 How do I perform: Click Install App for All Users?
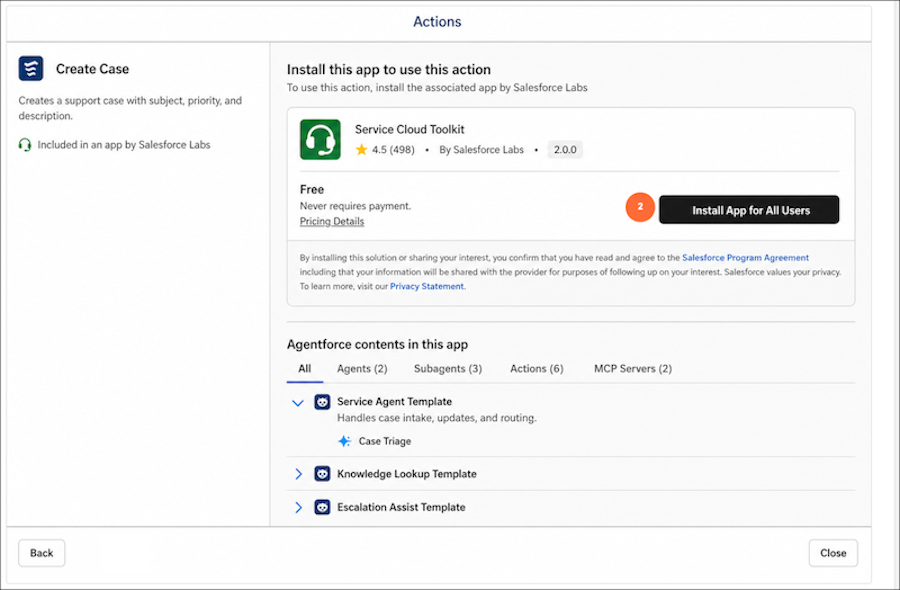click(749, 210)
